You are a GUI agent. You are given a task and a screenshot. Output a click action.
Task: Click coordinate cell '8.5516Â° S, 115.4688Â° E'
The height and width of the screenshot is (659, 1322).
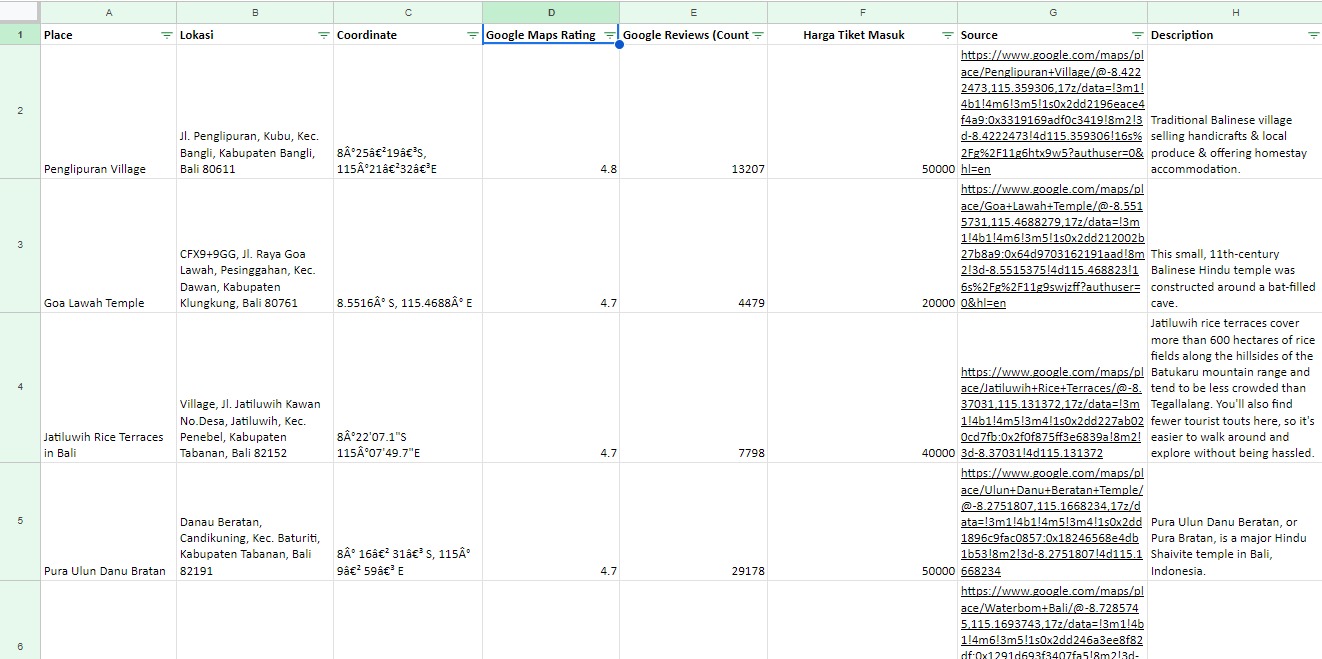[408, 246]
